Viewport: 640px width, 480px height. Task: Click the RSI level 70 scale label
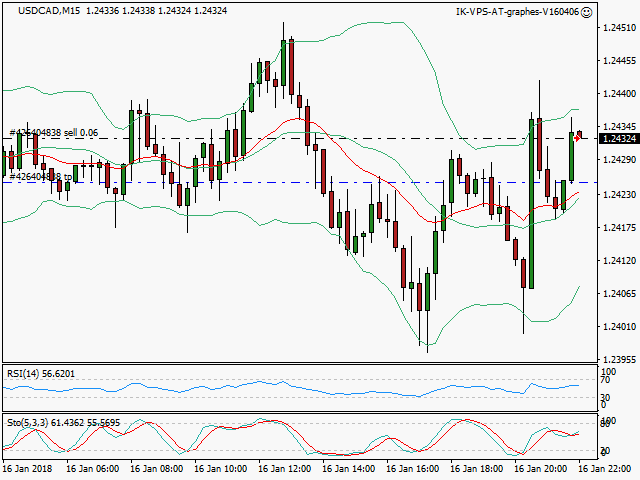pyautogui.click(x=606, y=380)
